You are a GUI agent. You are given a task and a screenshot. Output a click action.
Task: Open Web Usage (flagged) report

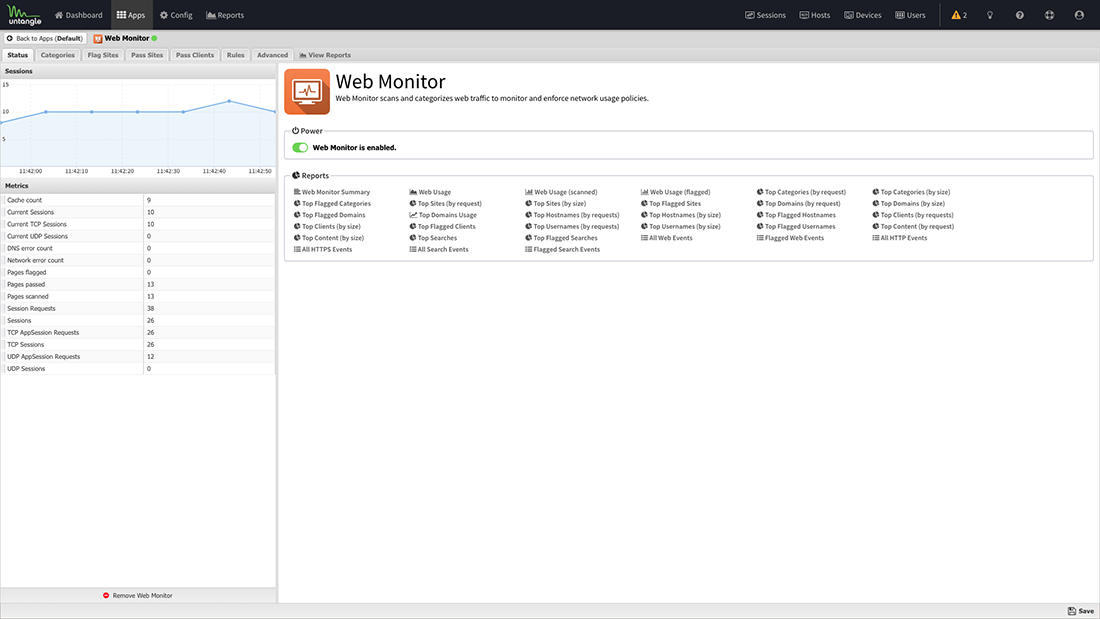tap(676, 192)
